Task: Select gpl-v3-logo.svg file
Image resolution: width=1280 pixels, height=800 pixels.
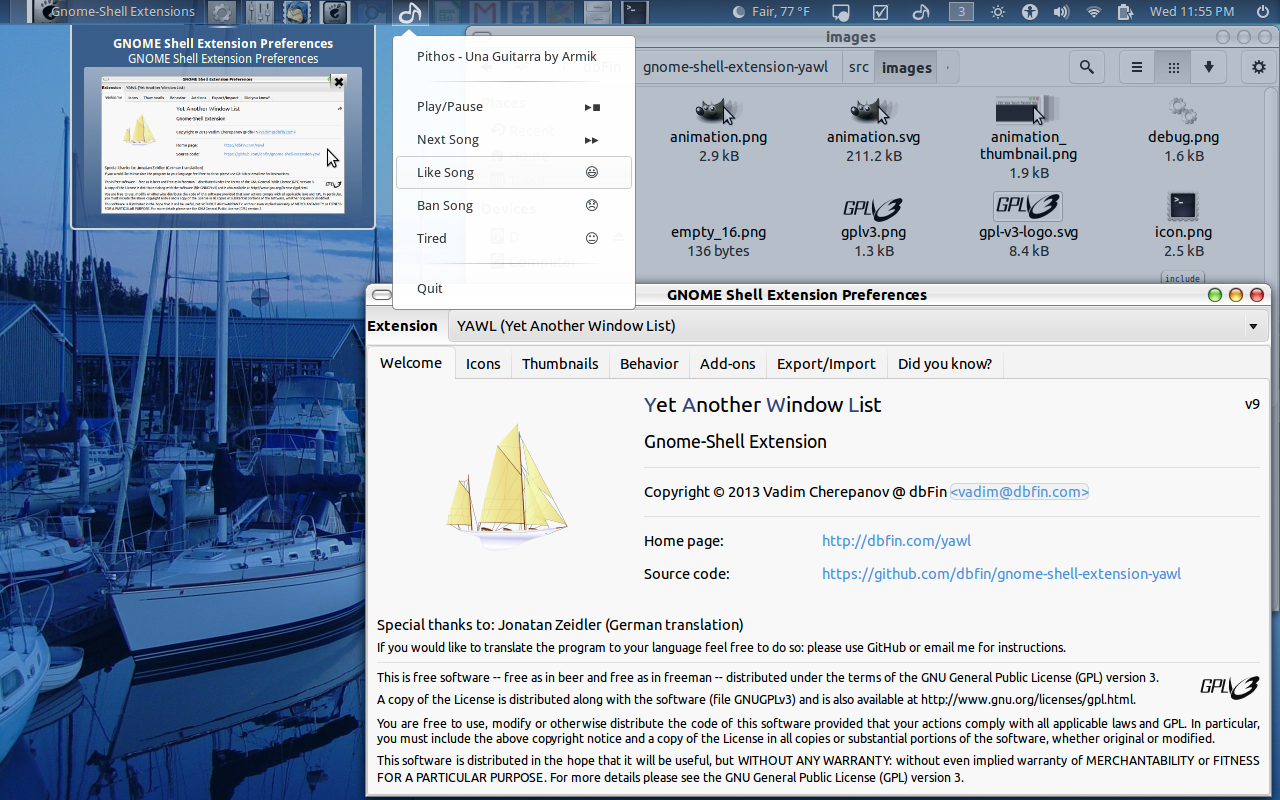Action: click(x=1028, y=225)
